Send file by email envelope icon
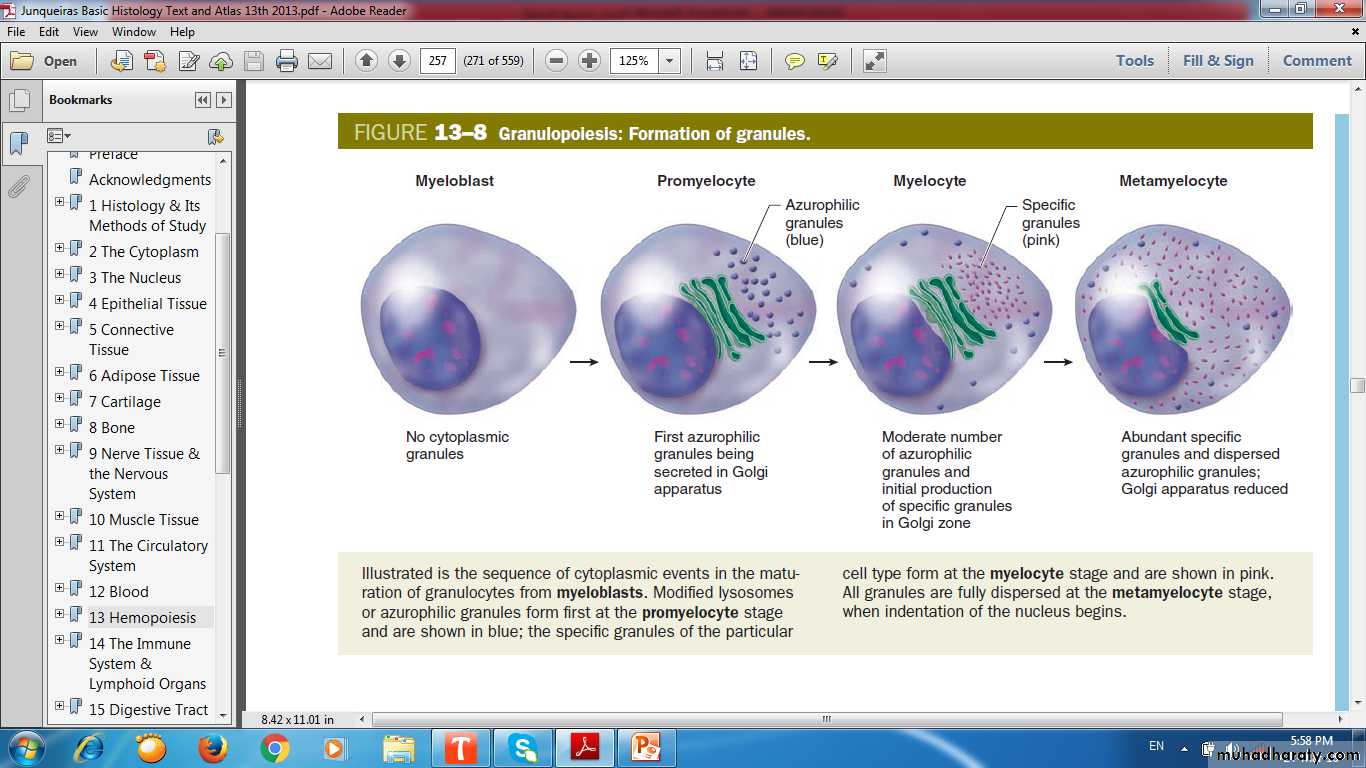The image size is (1366, 768). [320, 61]
